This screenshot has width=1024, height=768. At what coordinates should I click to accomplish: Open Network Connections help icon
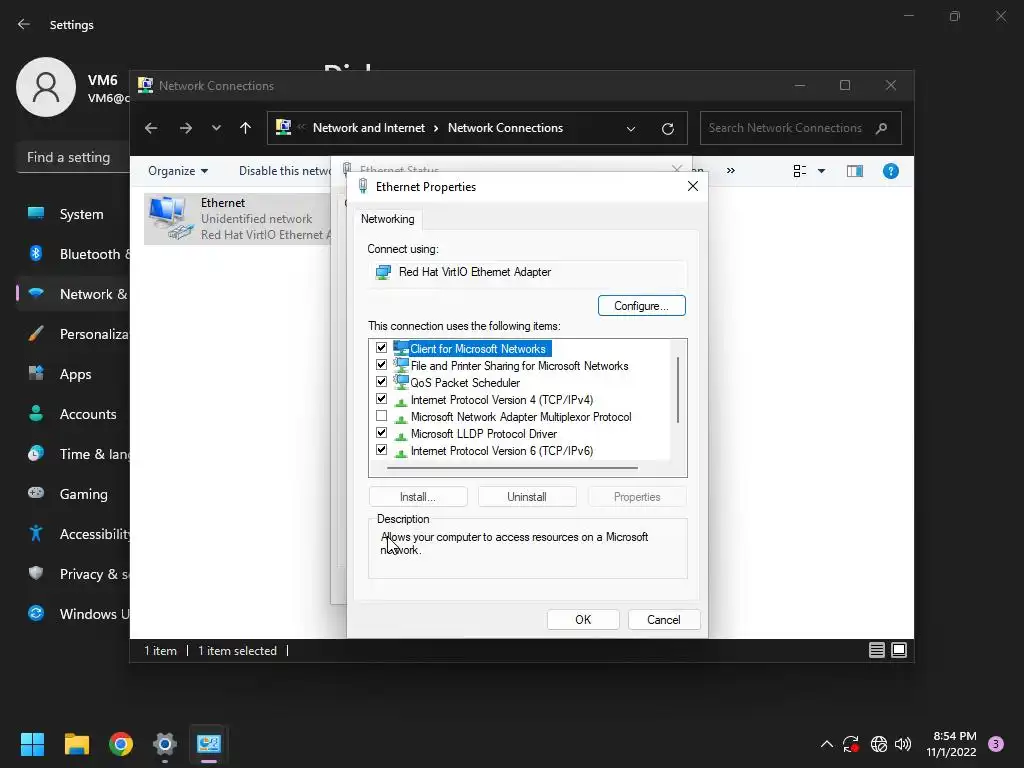[891, 171]
